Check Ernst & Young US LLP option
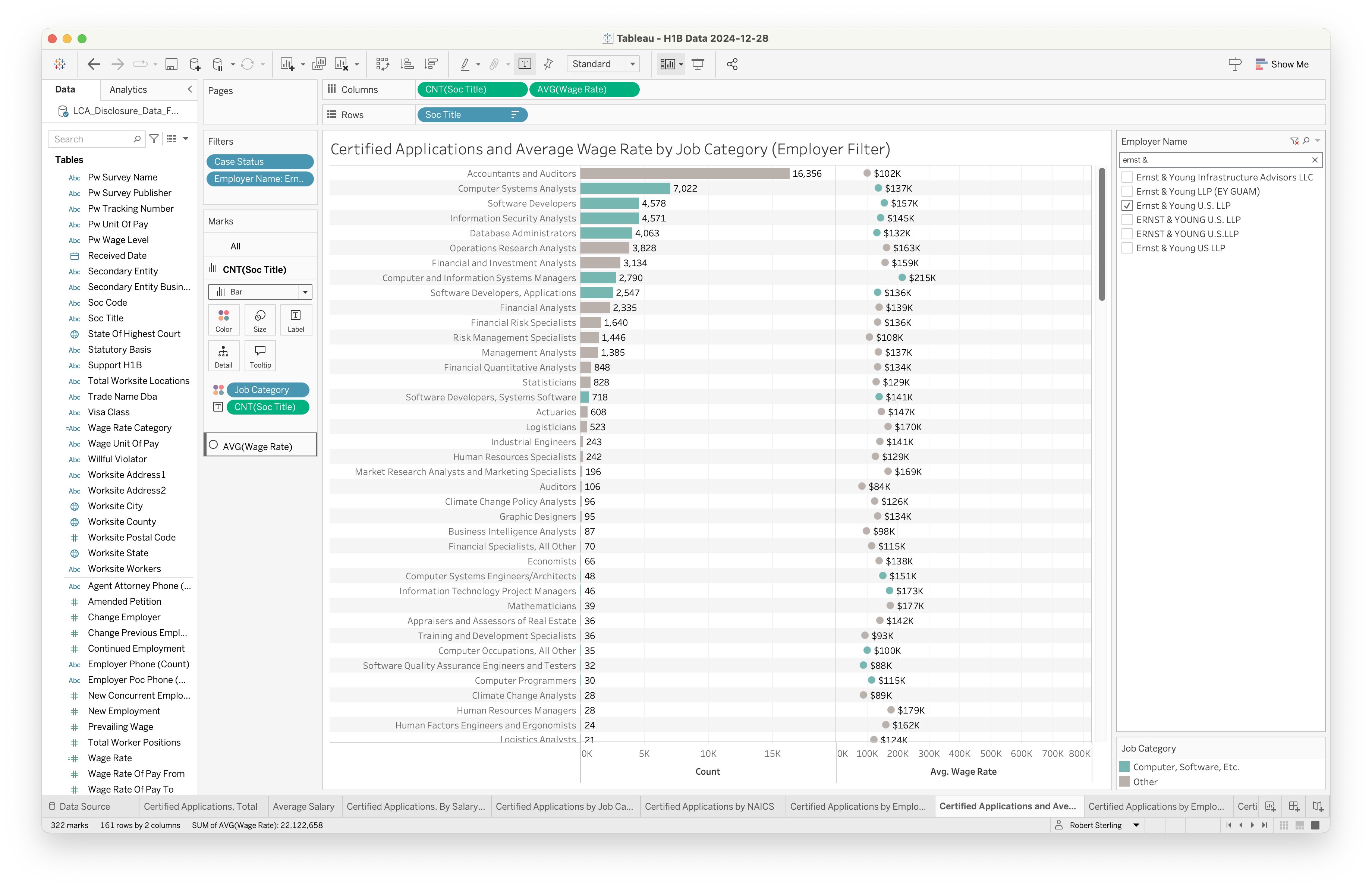 pyautogui.click(x=1127, y=248)
